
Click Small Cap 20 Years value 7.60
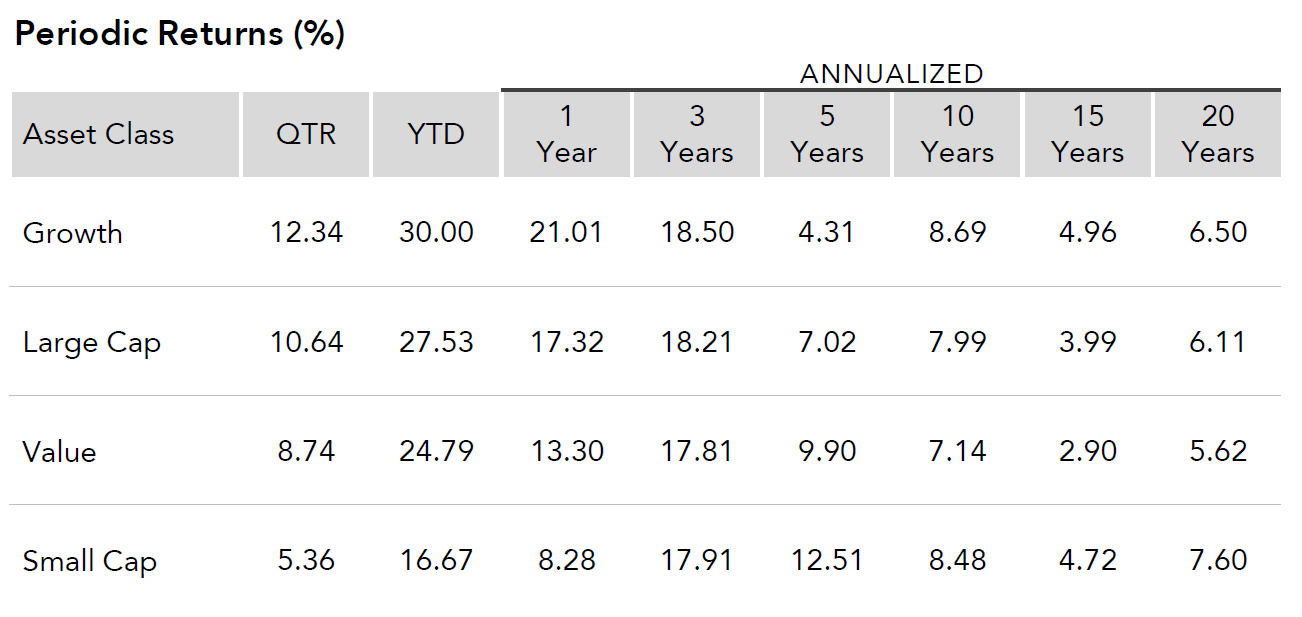[1218, 560]
